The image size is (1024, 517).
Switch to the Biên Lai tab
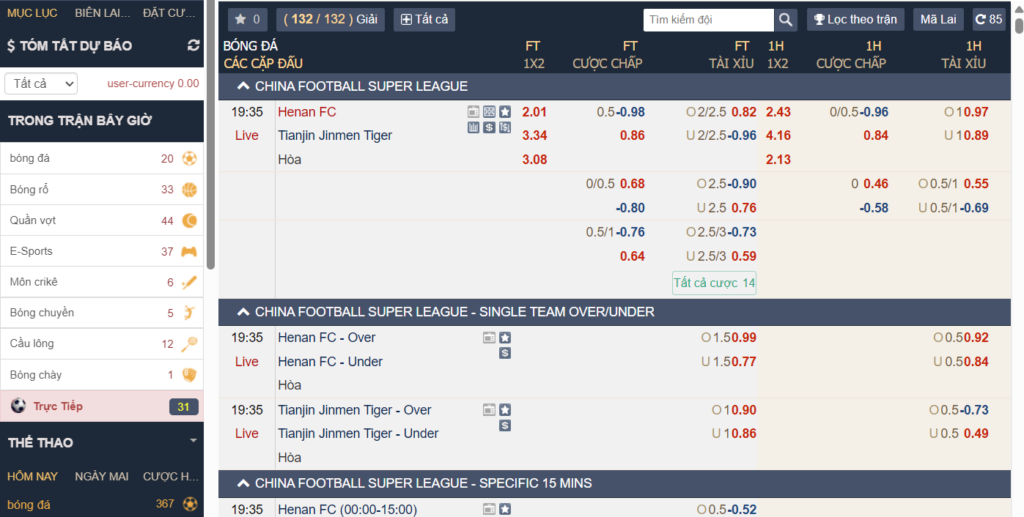tap(103, 12)
